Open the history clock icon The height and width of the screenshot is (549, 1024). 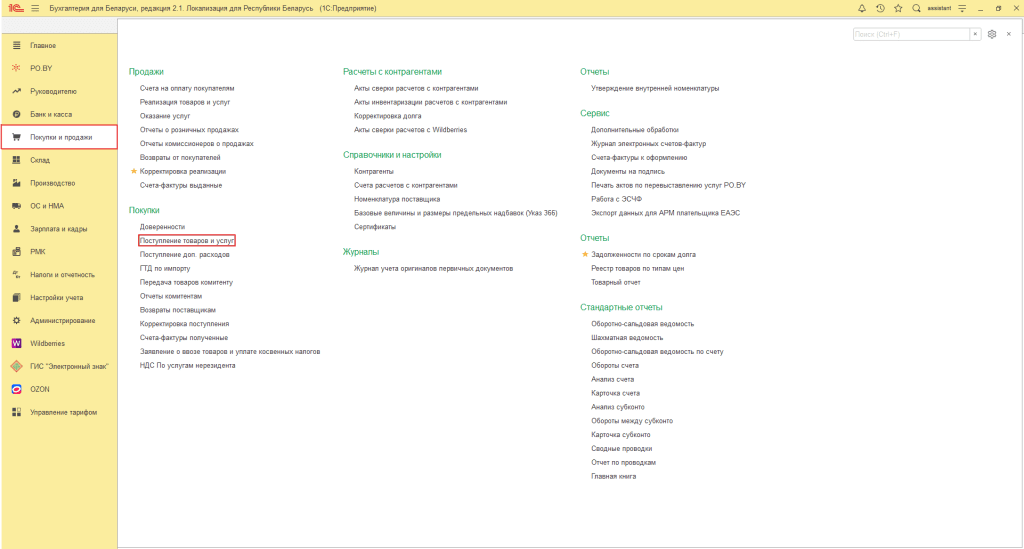coord(880,8)
